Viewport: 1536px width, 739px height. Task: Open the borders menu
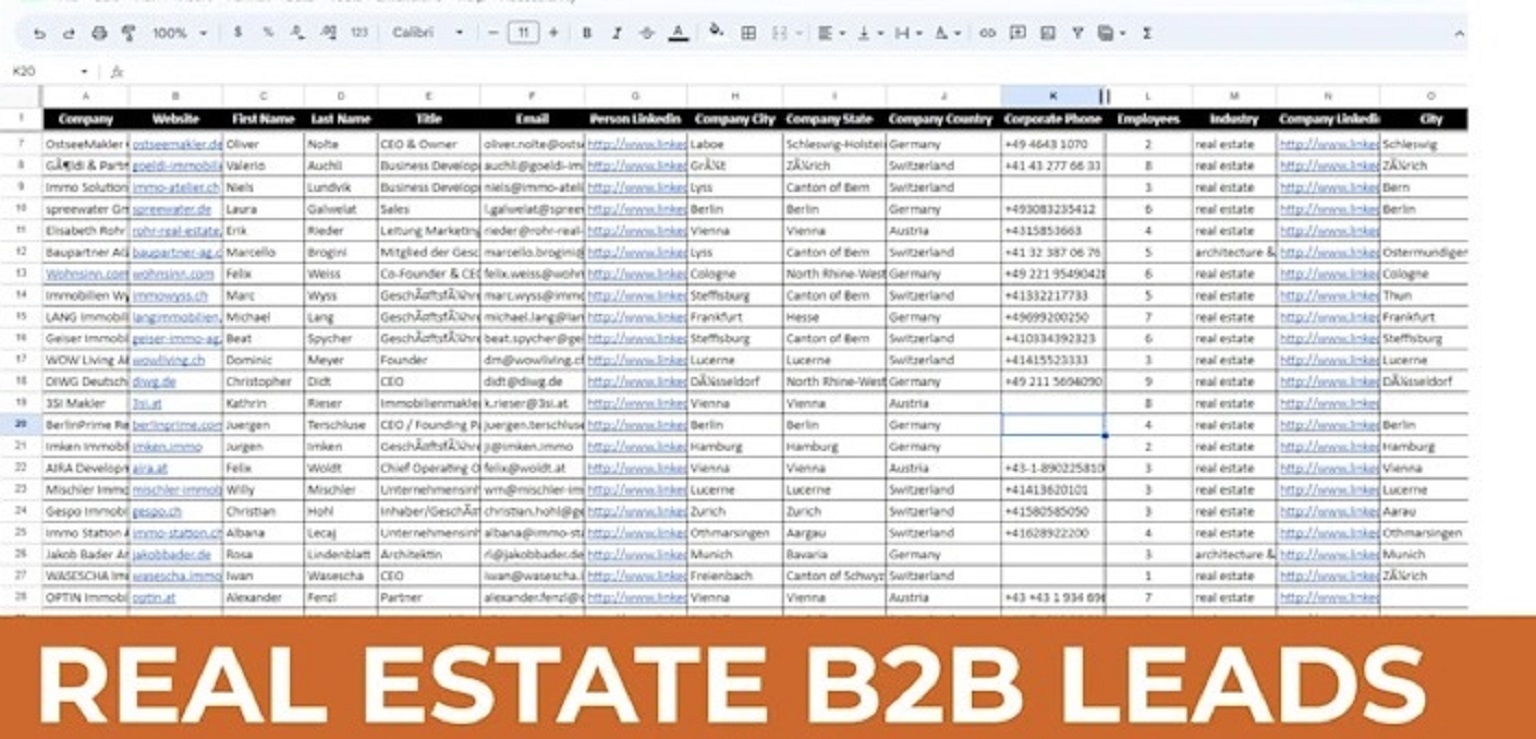tap(748, 33)
